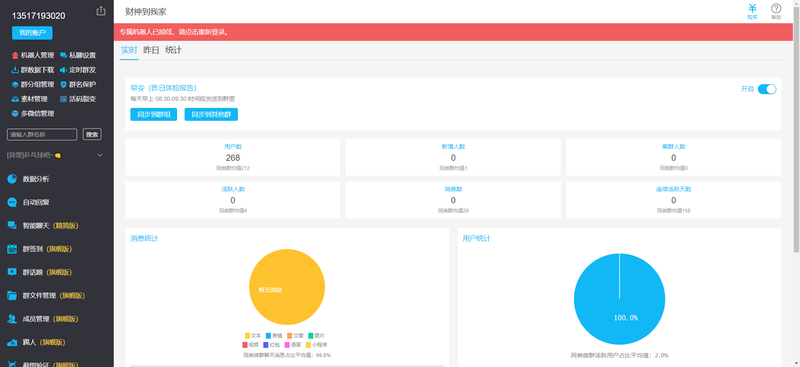Toggle the 文章 orange legend swatch
Viewport: 800px width, 367px height.
point(289,336)
